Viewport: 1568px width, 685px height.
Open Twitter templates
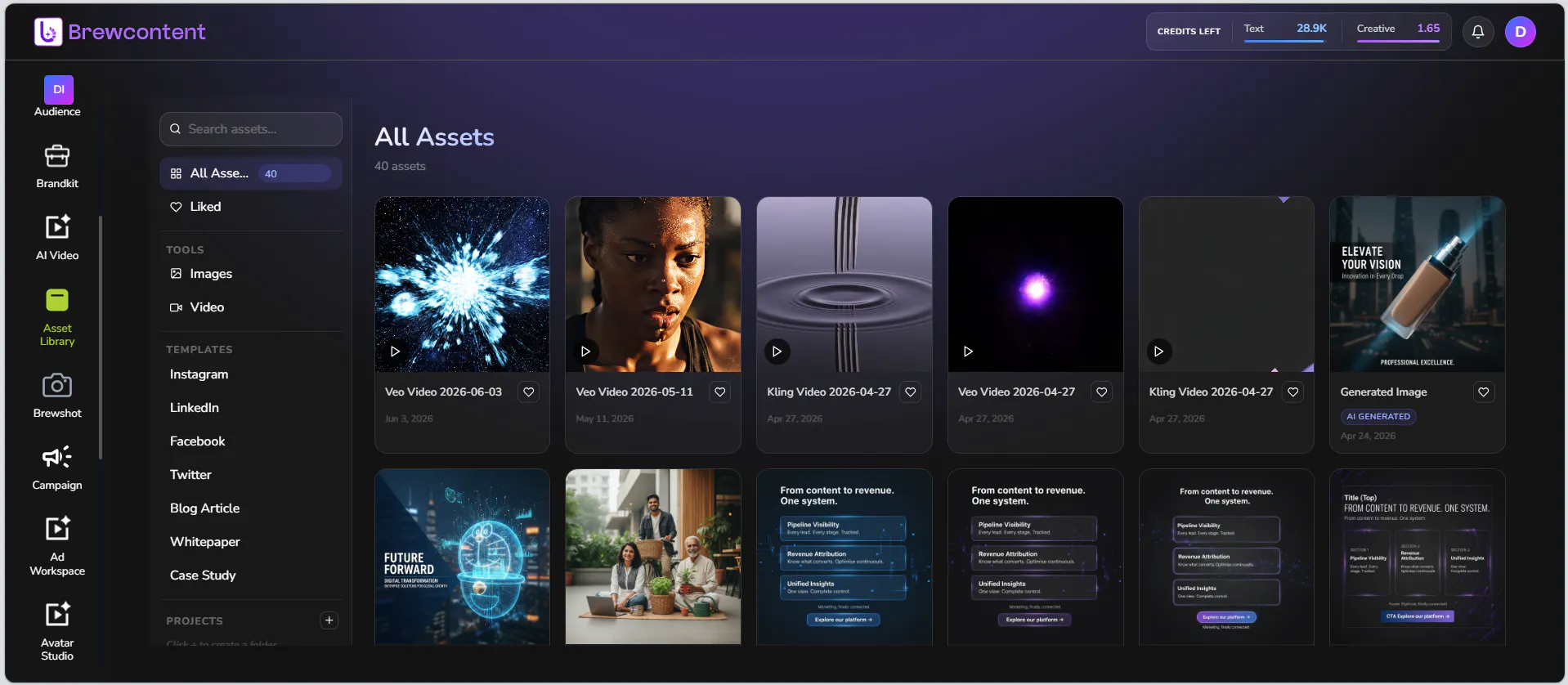click(190, 475)
